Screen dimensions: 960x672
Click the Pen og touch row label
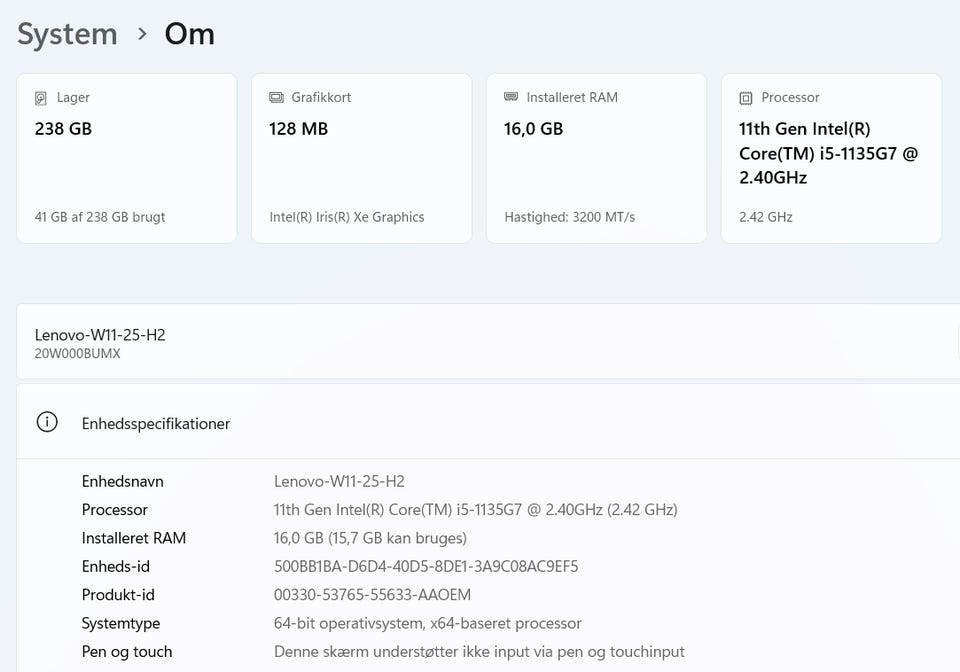(x=127, y=651)
